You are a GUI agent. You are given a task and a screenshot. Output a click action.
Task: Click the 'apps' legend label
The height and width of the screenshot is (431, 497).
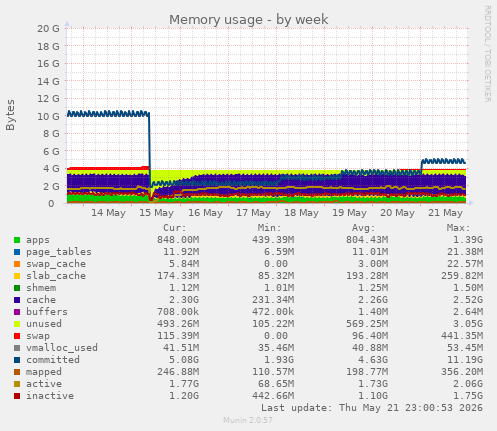pos(38,240)
